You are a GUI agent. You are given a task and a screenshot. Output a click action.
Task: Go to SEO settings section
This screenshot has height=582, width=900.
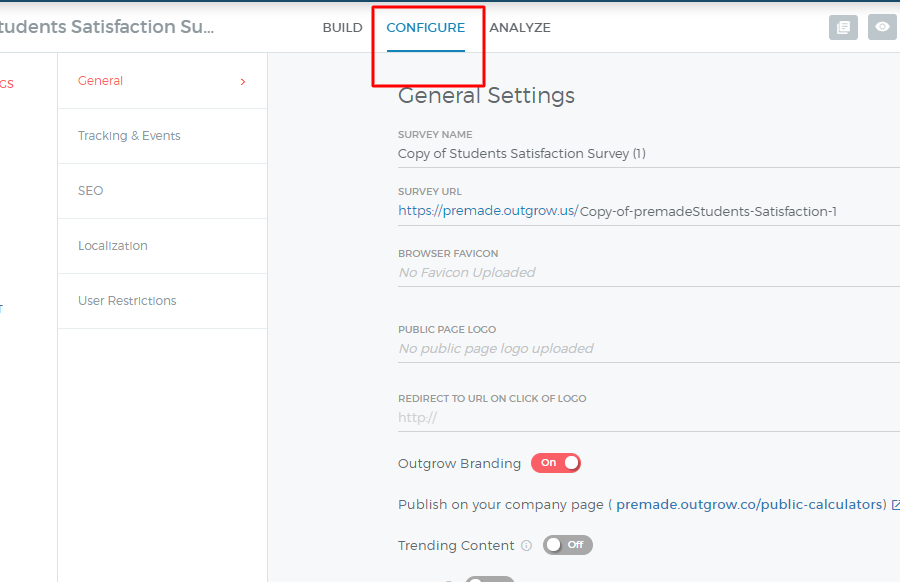pyautogui.click(x=91, y=191)
